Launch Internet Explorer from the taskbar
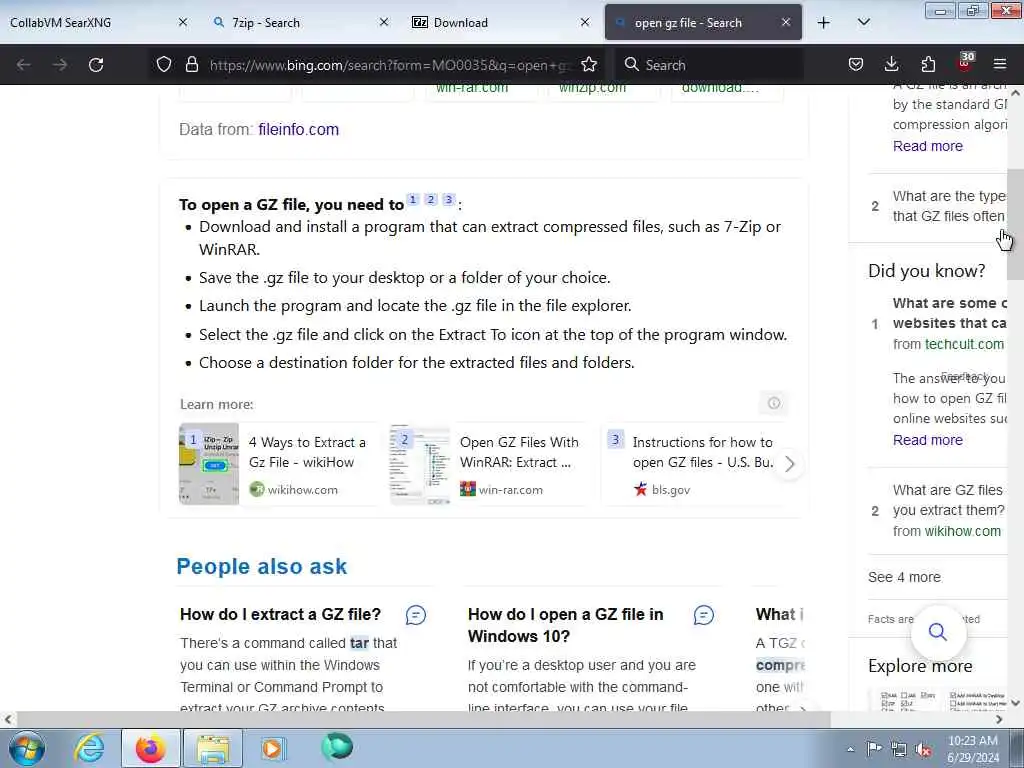1024x768 pixels. click(x=89, y=748)
